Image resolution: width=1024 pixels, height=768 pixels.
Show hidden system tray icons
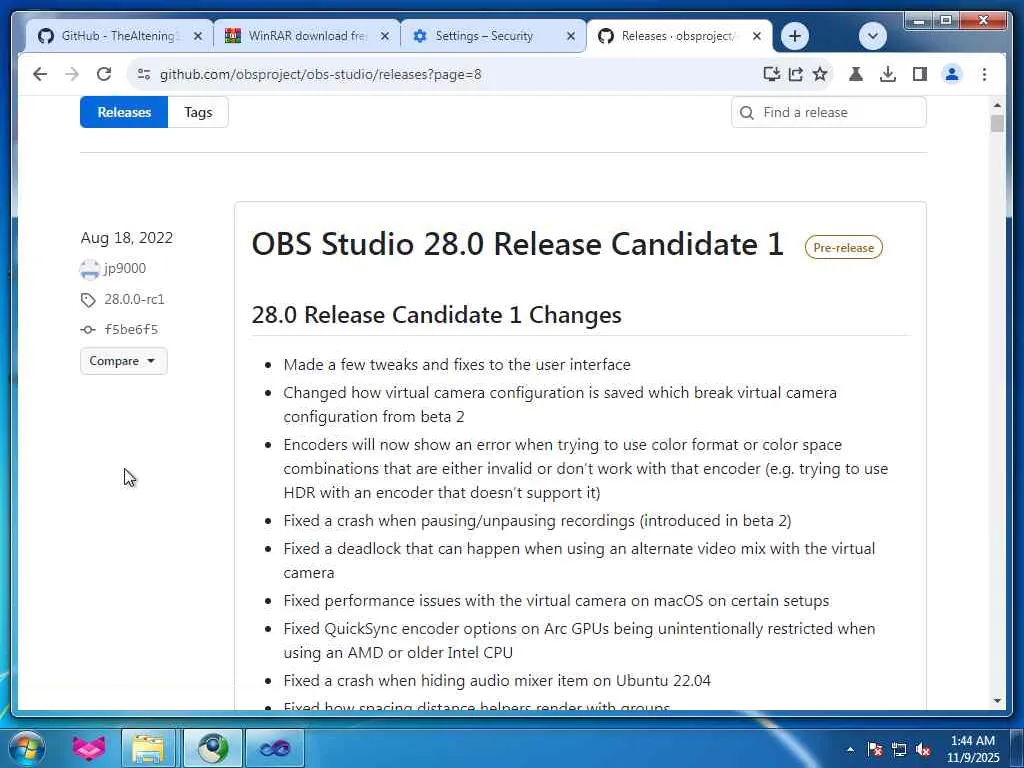[850, 749]
